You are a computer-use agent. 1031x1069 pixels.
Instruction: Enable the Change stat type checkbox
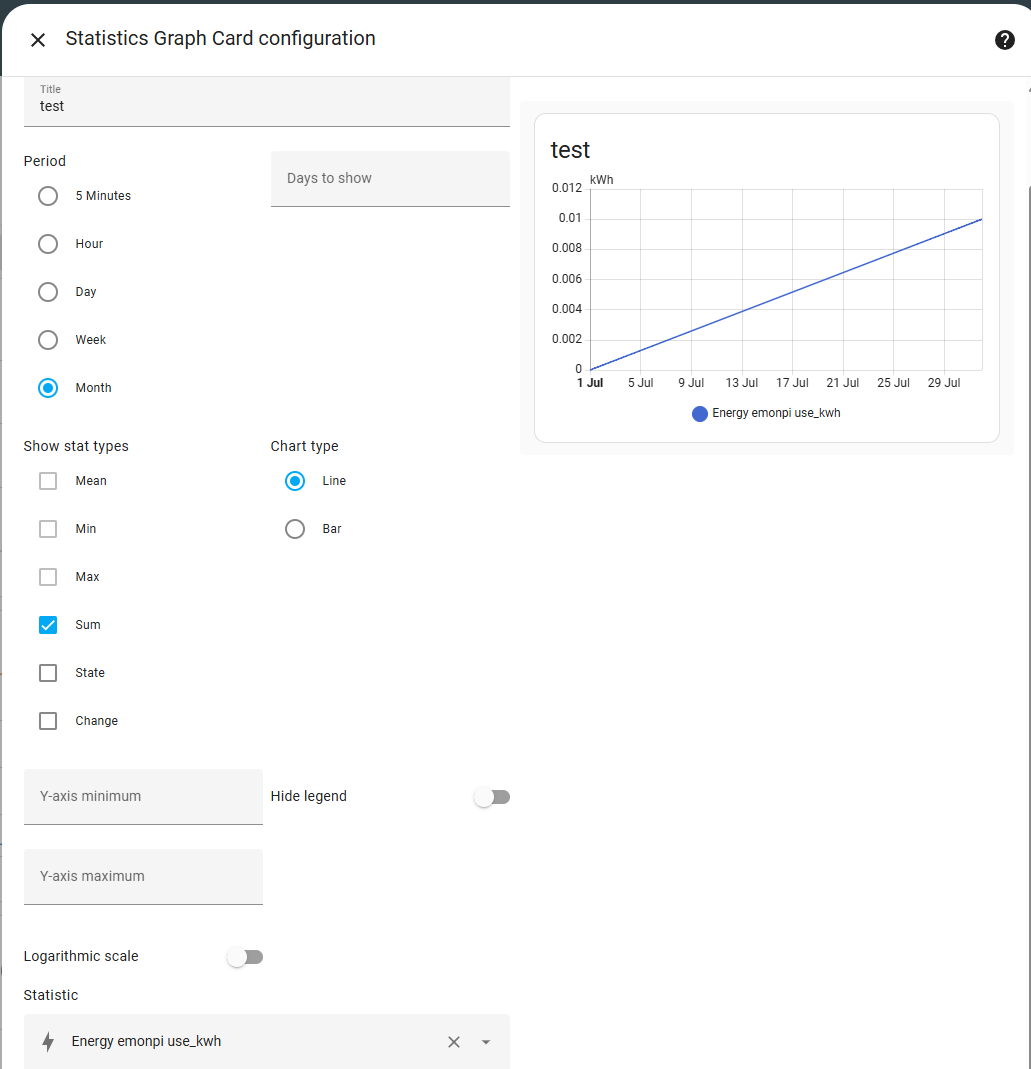click(48, 721)
